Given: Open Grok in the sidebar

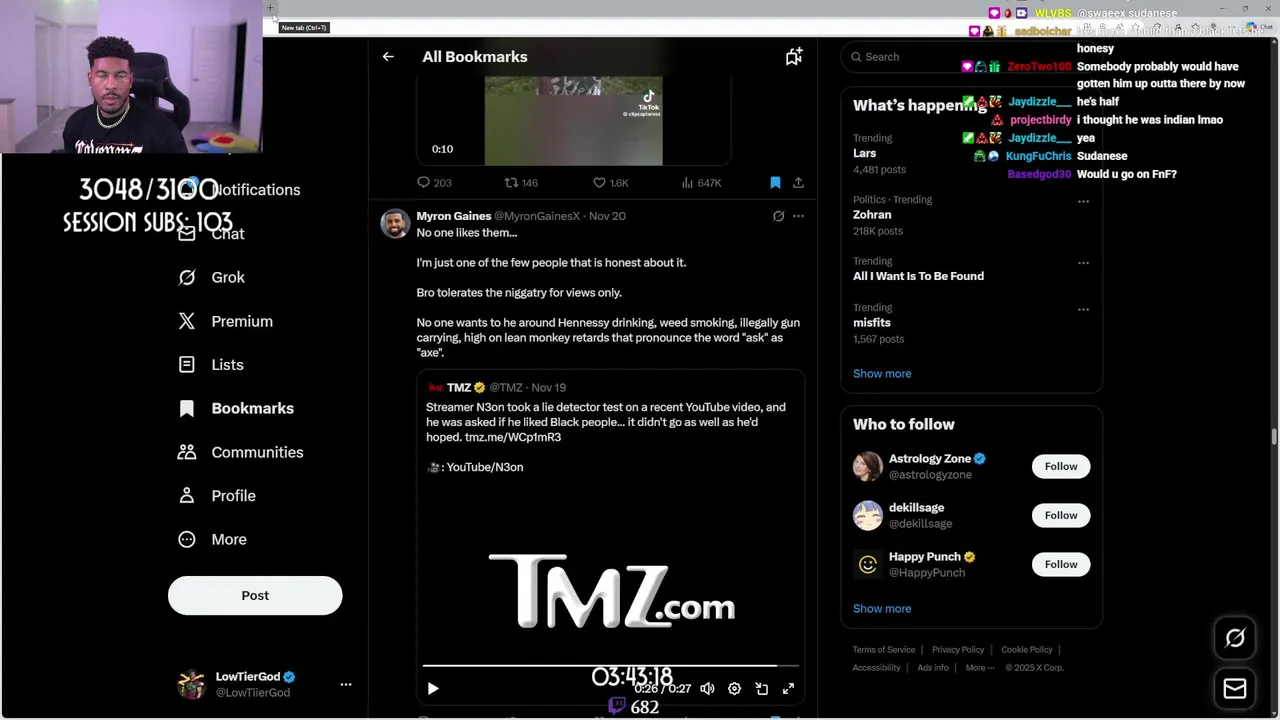Looking at the screenshot, I should [212, 277].
